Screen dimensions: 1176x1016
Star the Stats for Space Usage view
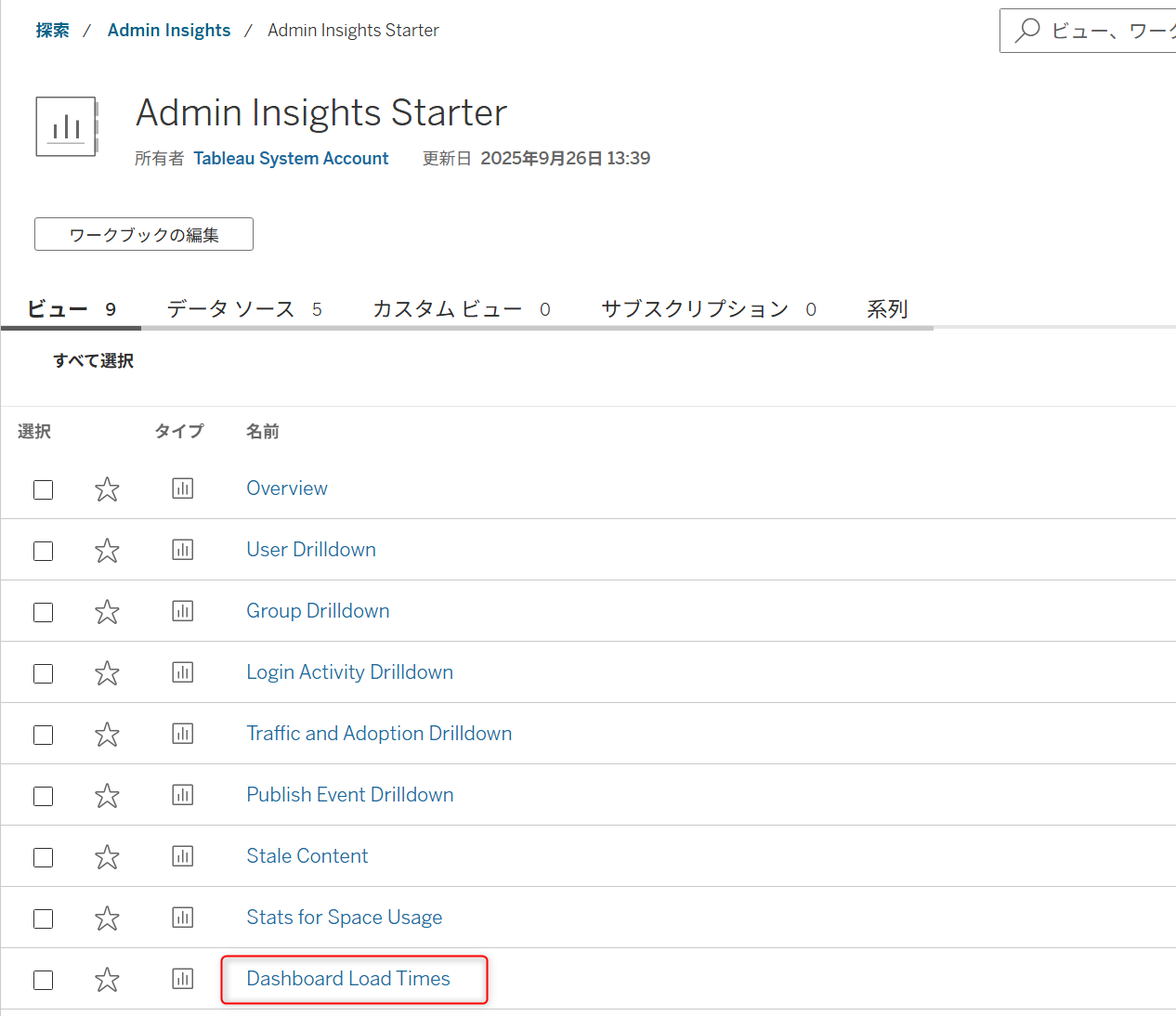107,918
